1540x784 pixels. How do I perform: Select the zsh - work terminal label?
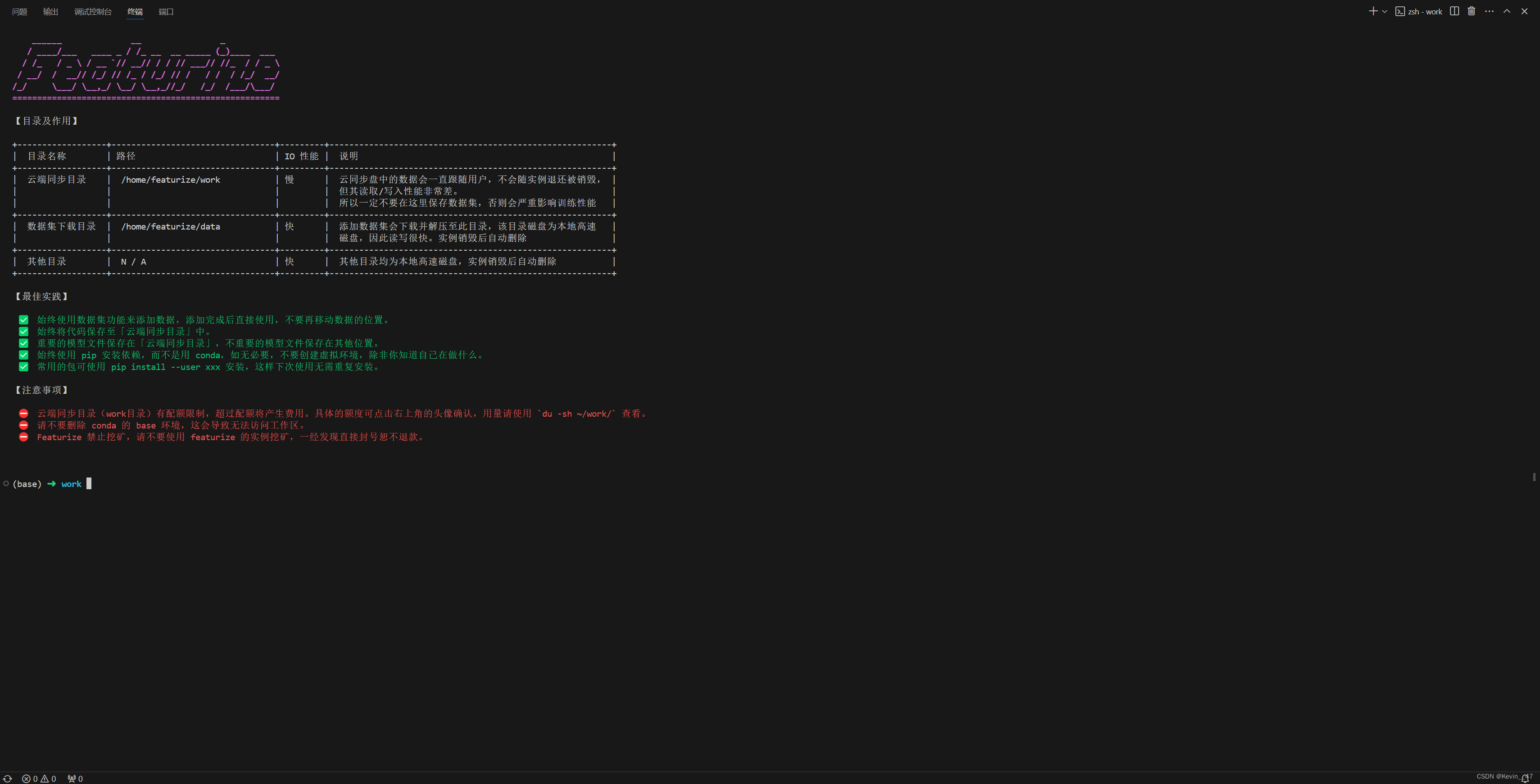pos(1419,11)
